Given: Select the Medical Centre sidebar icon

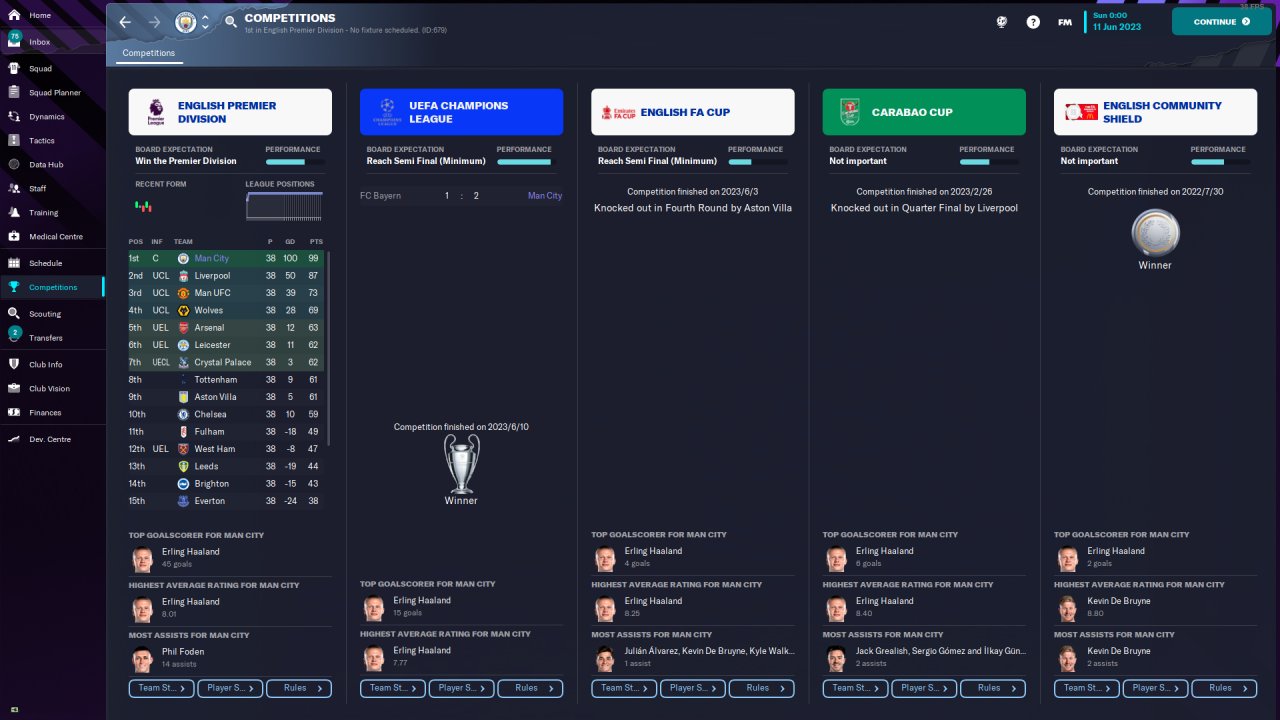Looking at the screenshot, I should point(14,236).
